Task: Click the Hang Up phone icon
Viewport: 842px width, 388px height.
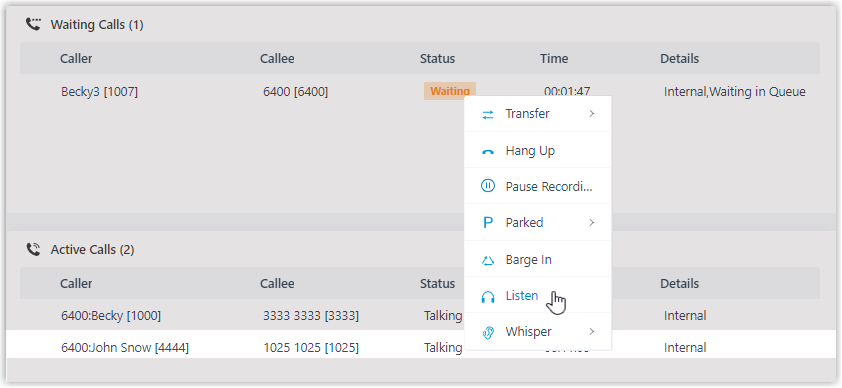Action: 488,152
